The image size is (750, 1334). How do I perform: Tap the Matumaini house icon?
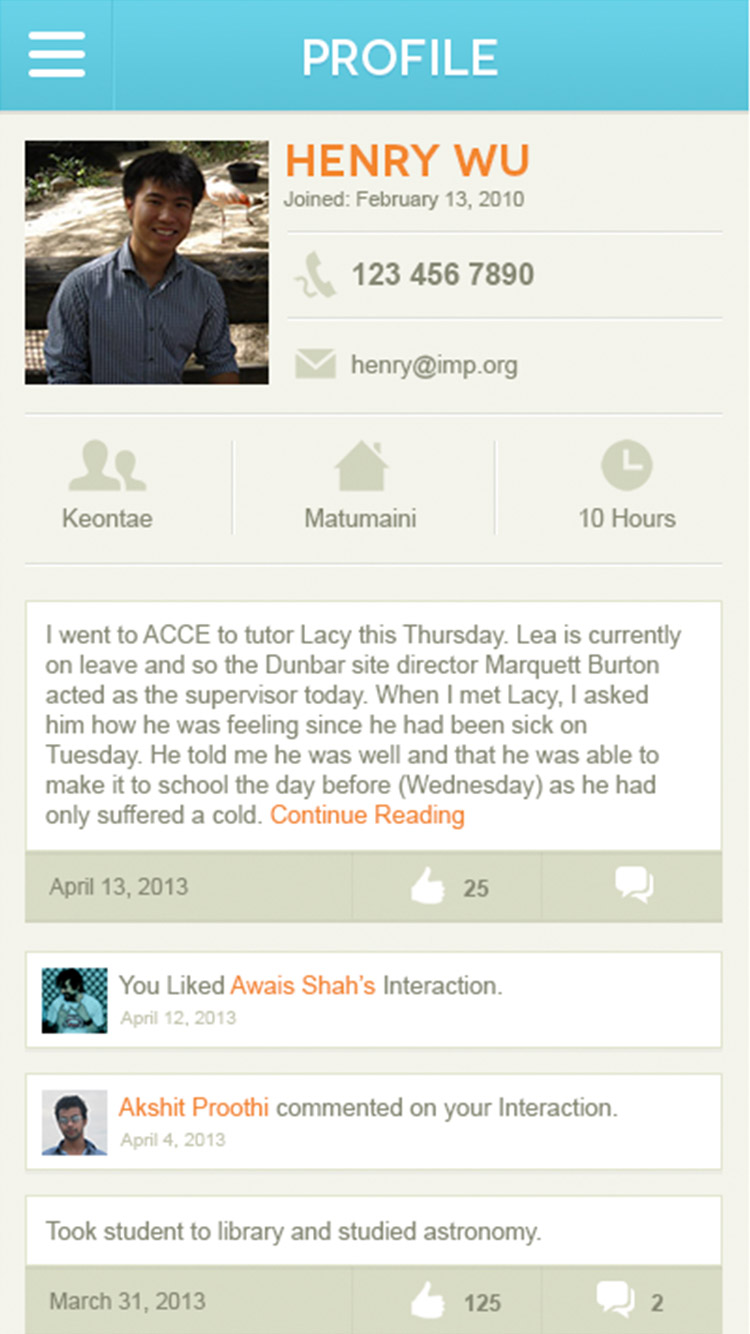coord(361,467)
